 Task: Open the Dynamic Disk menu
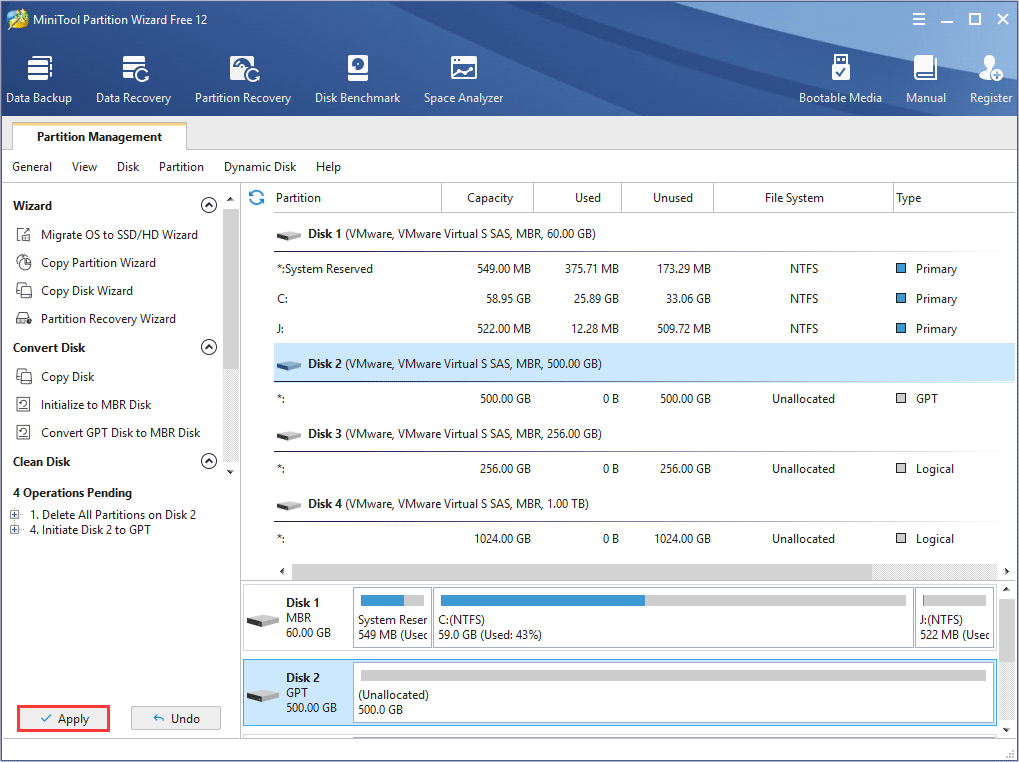260,167
